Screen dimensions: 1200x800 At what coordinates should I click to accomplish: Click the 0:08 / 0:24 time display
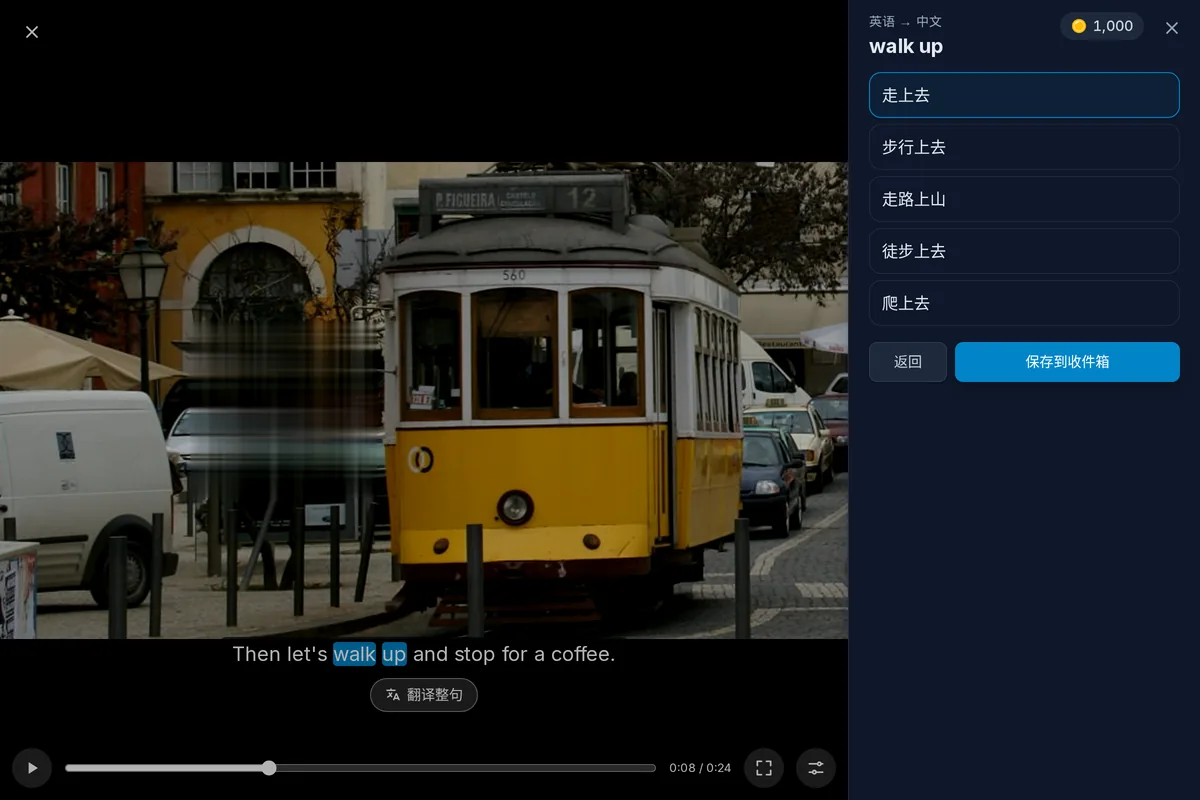click(x=700, y=768)
